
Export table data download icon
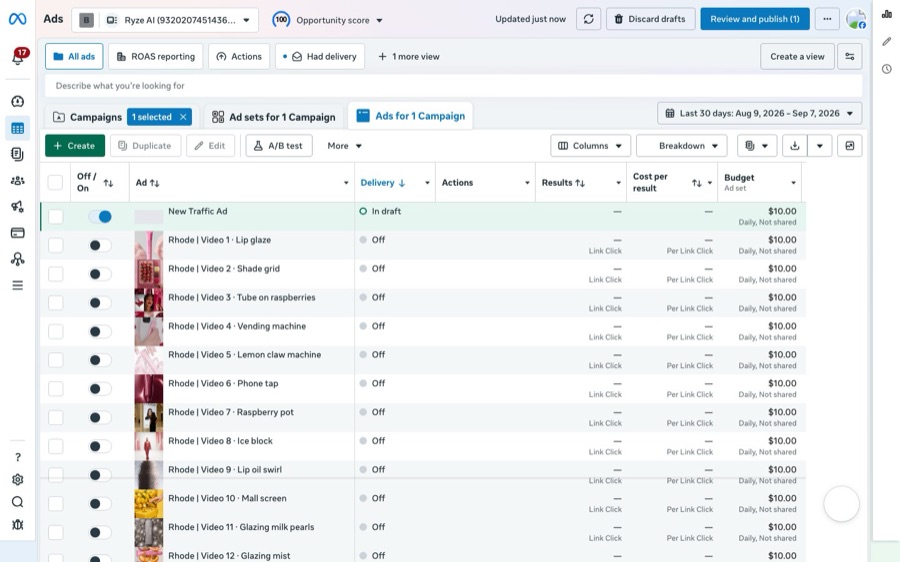pos(794,146)
